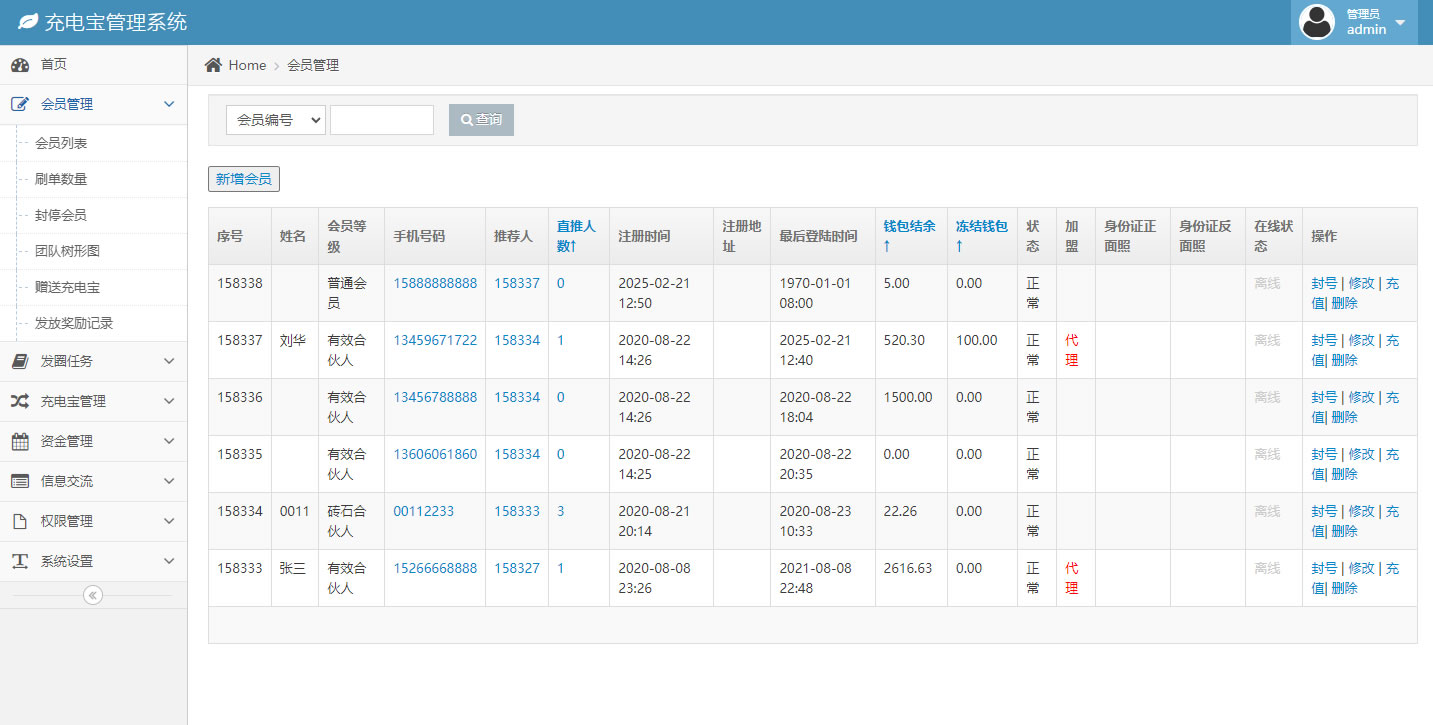Click the search text input field
Image resolution: width=1433 pixels, height=725 pixels.
[x=382, y=120]
